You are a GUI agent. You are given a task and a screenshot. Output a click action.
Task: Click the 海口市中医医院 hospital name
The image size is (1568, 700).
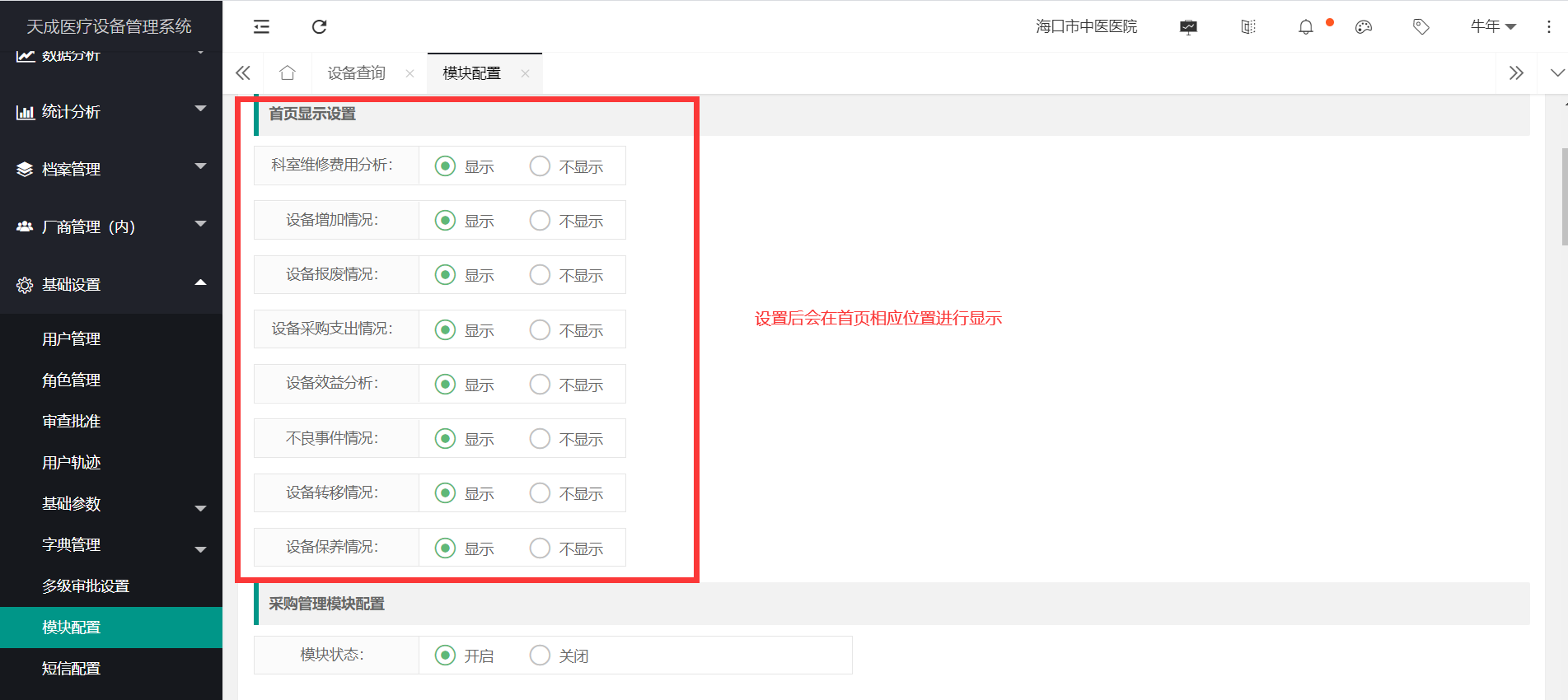(1087, 26)
